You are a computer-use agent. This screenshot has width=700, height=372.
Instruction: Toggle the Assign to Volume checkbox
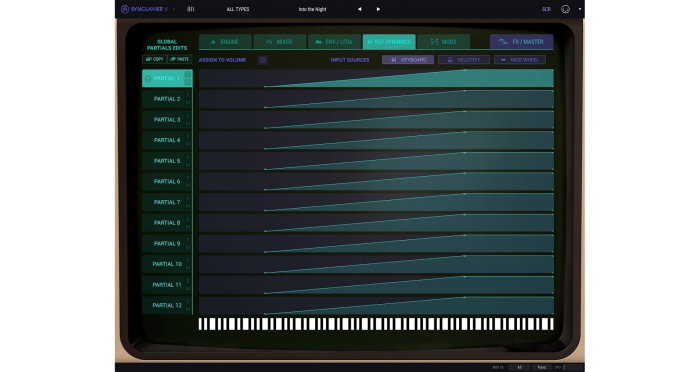[263, 60]
